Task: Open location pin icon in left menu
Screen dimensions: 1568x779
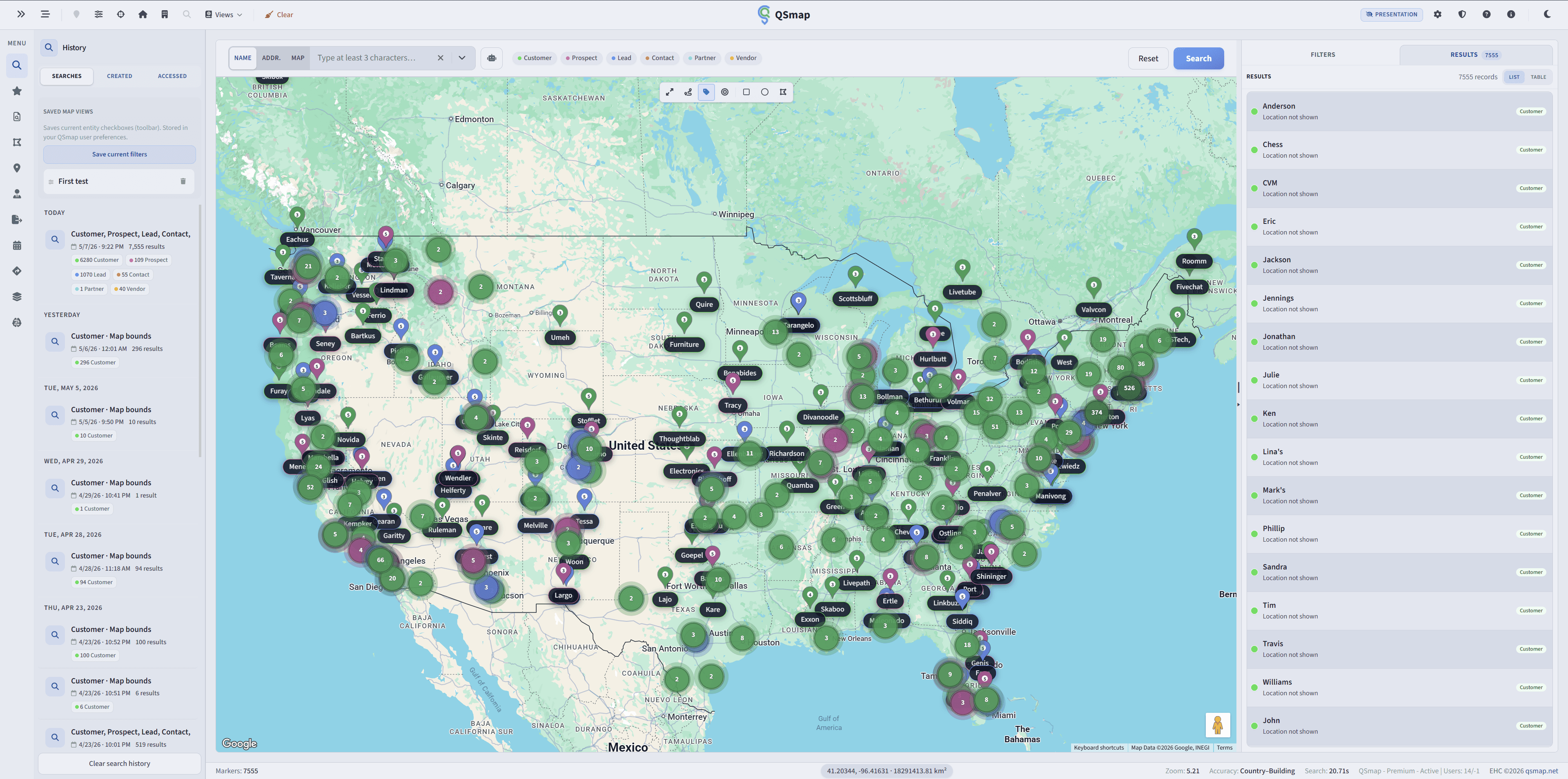Action: click(17, 168)
